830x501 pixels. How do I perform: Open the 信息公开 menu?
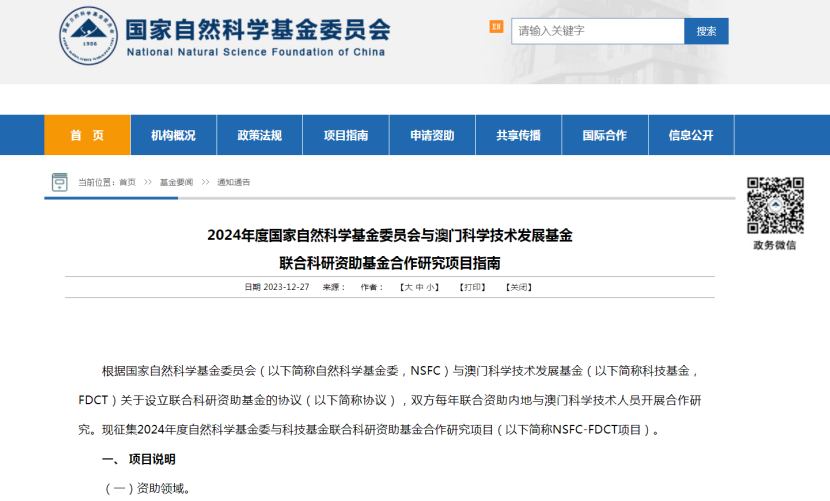(x=691, y=136)
